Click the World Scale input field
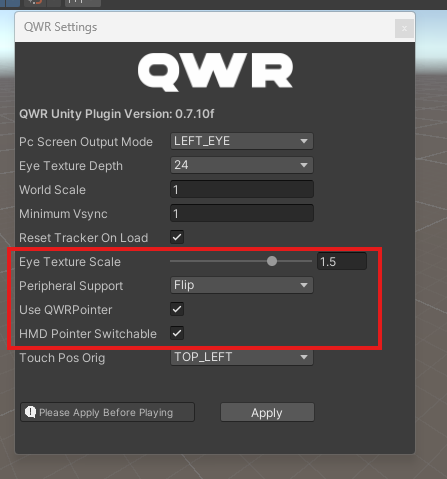Screen dimensions: 447x479 (242, 189)
